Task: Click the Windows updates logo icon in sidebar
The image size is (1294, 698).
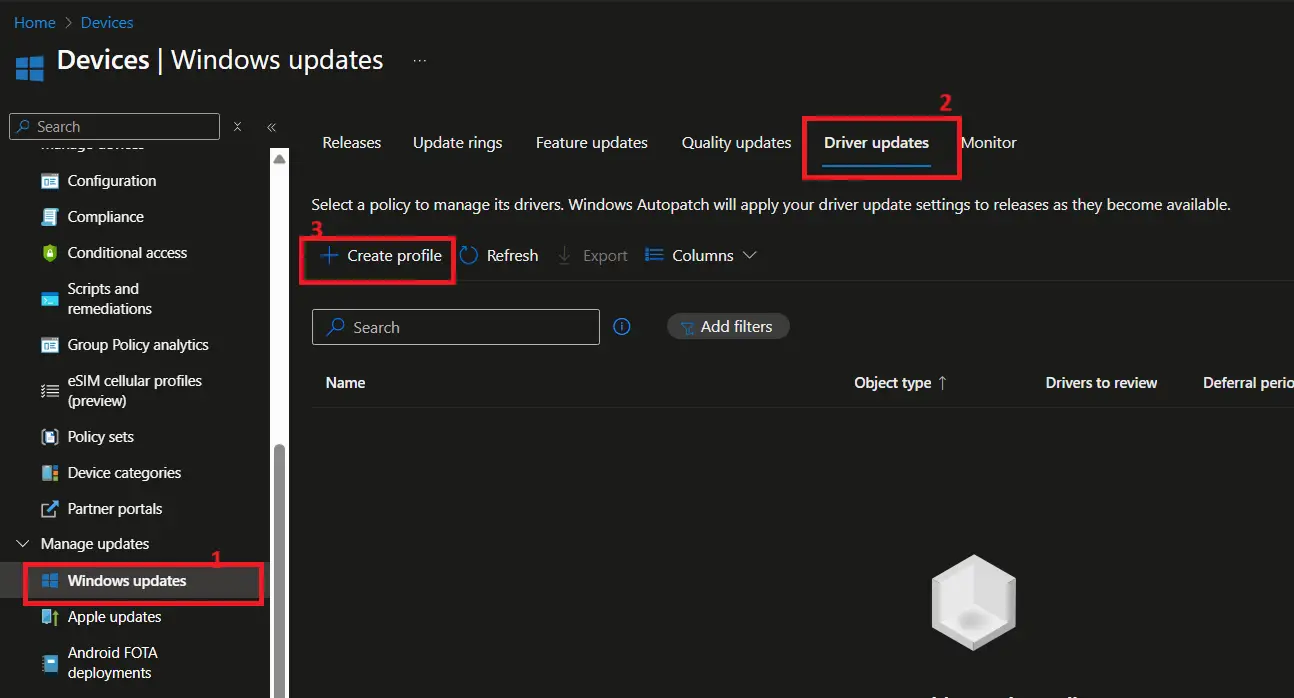Action: 50,581
